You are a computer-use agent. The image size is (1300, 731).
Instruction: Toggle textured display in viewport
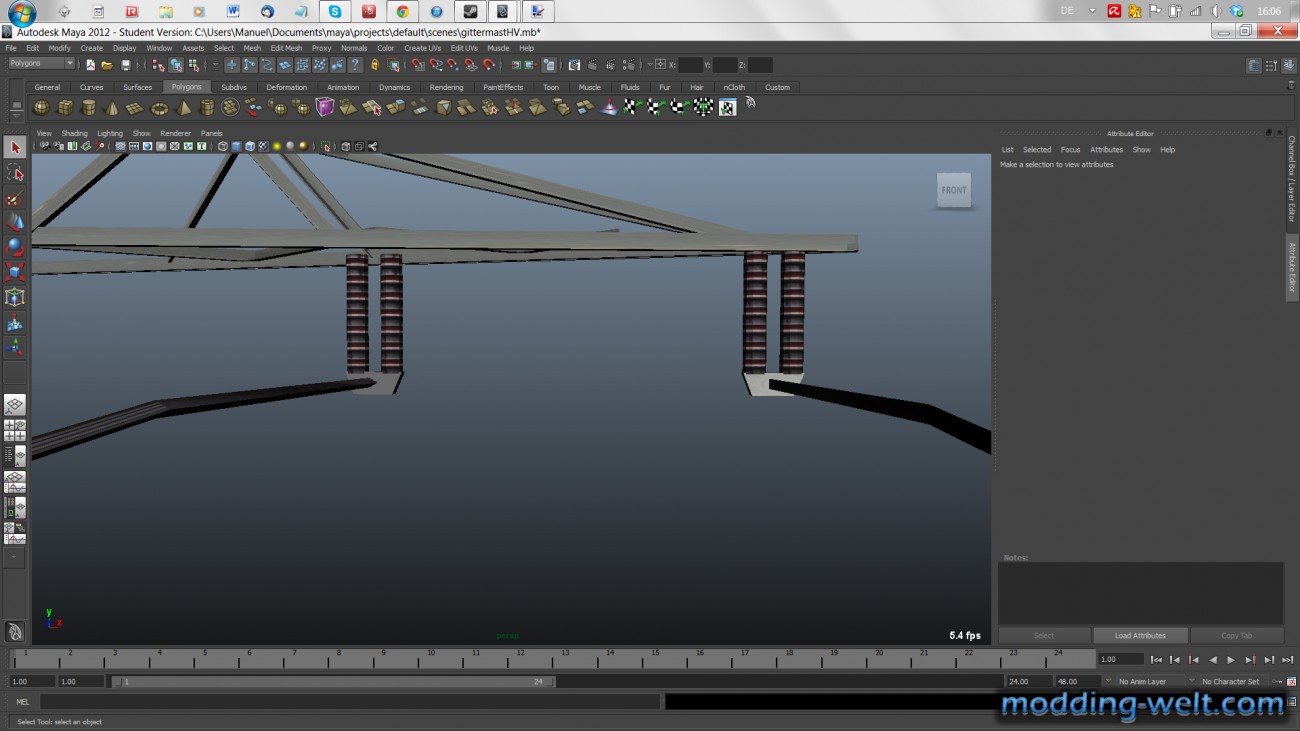click(263, 146)
